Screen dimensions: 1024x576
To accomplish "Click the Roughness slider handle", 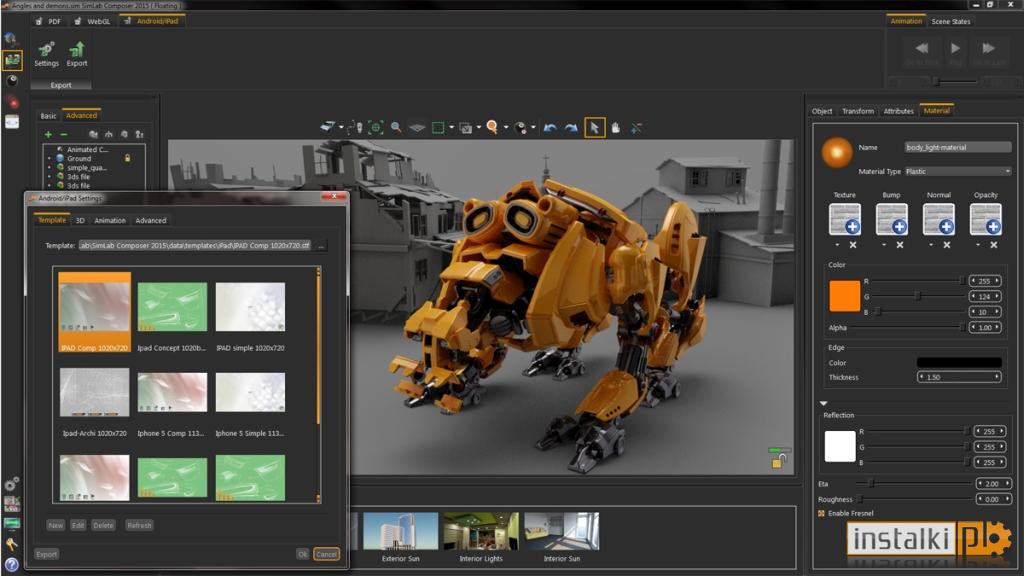I will point(860,500).
